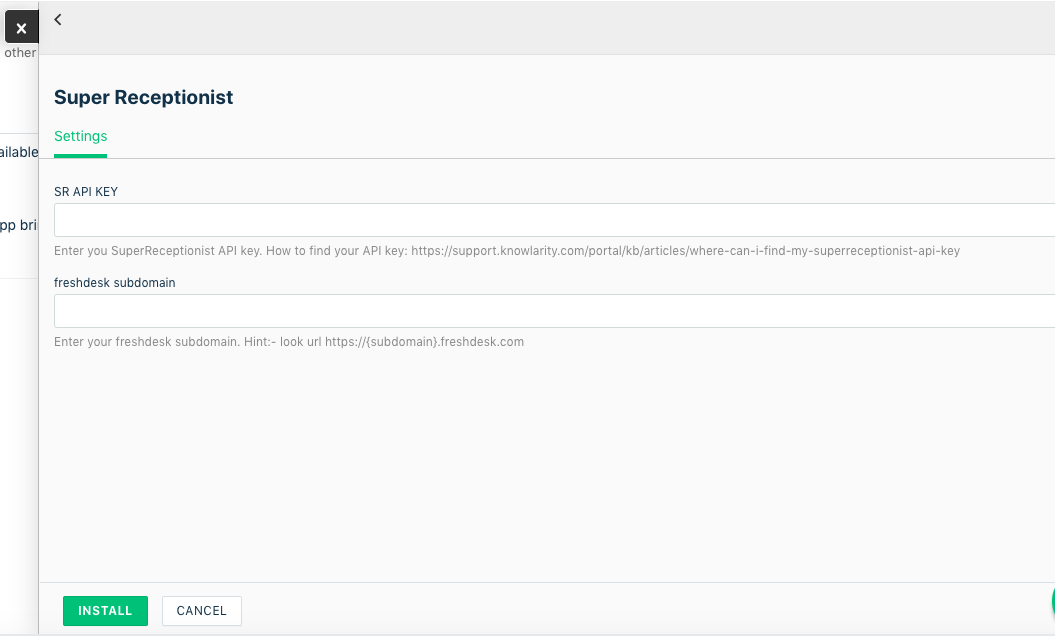The width and height of the screenshot is (1055, 636).
Task: Go back using the left chevron arrow
Action: [x=58, y=20]
